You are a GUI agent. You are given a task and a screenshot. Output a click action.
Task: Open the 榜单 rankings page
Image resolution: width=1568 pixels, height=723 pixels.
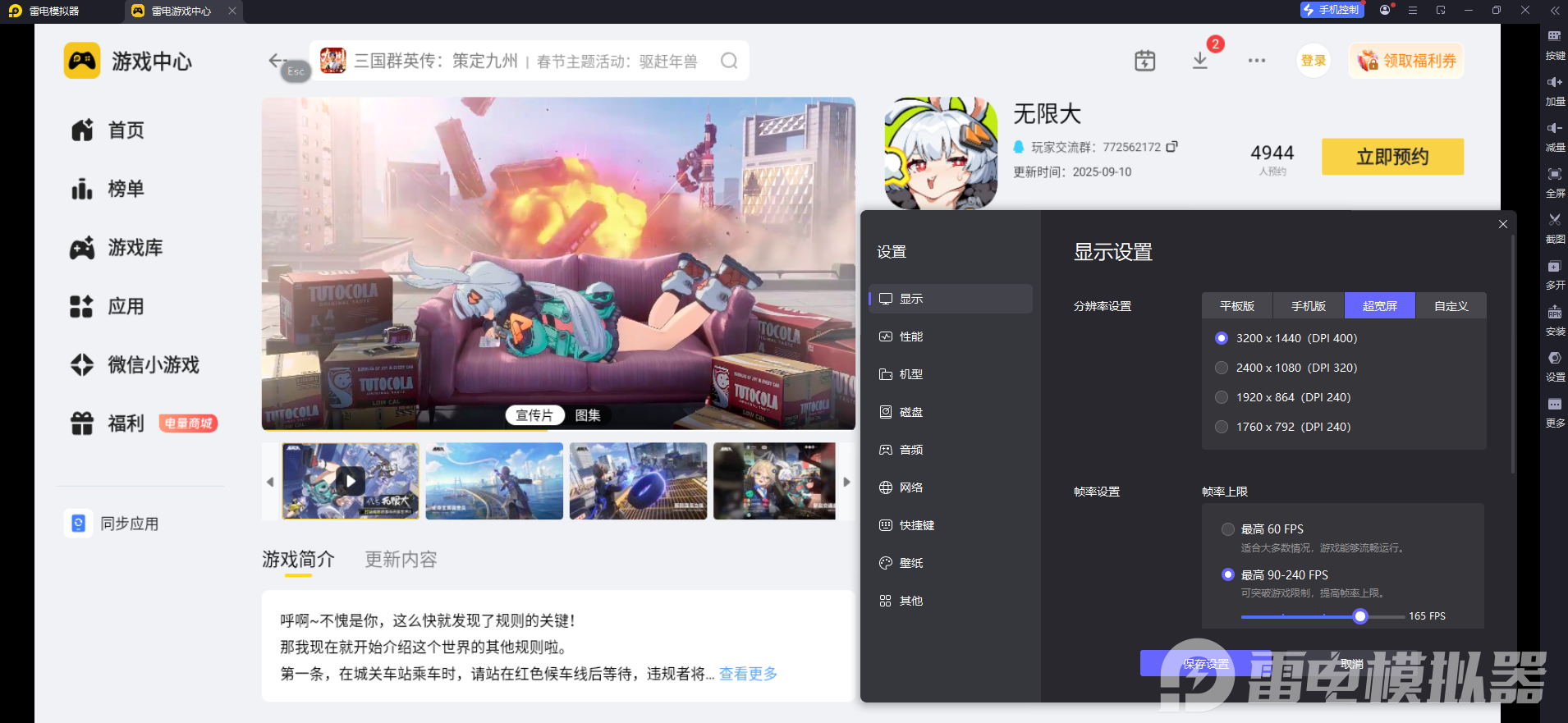(x=108, y=189)
